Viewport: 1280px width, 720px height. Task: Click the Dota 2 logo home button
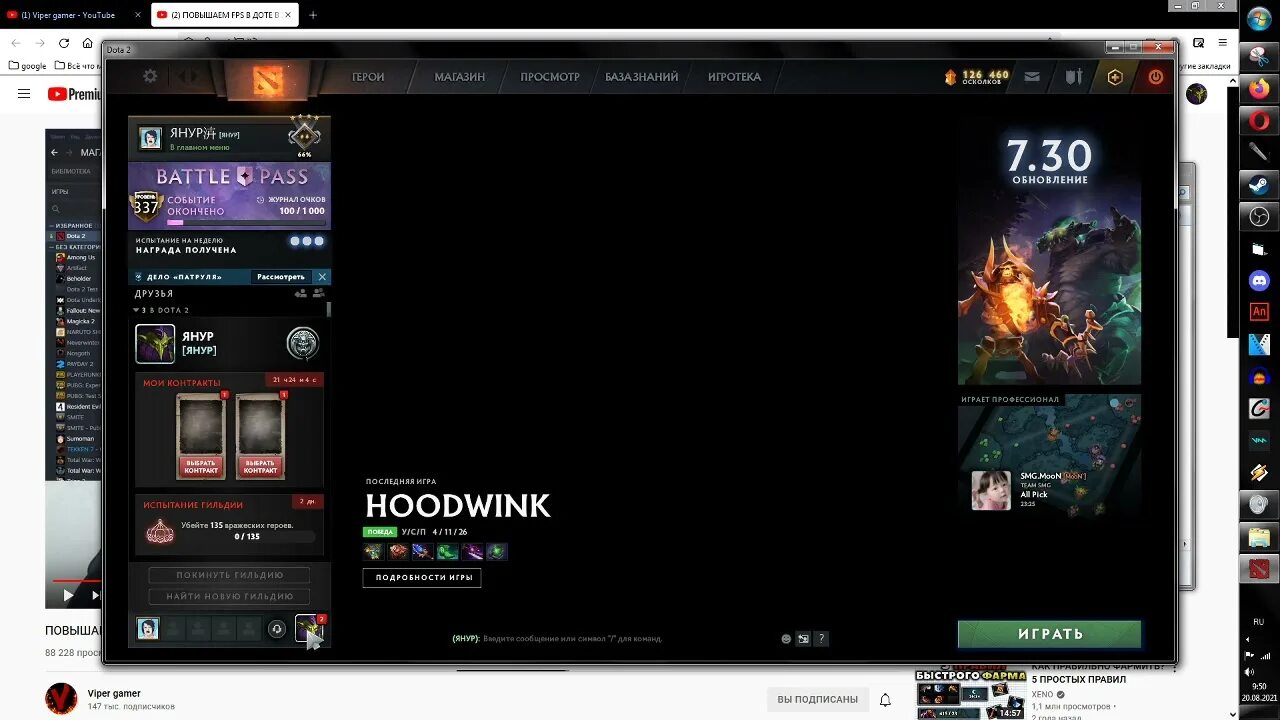267,80
